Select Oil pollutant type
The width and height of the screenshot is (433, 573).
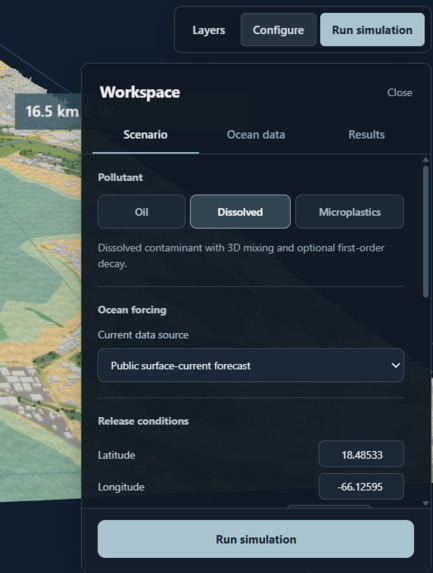[141, 212]
